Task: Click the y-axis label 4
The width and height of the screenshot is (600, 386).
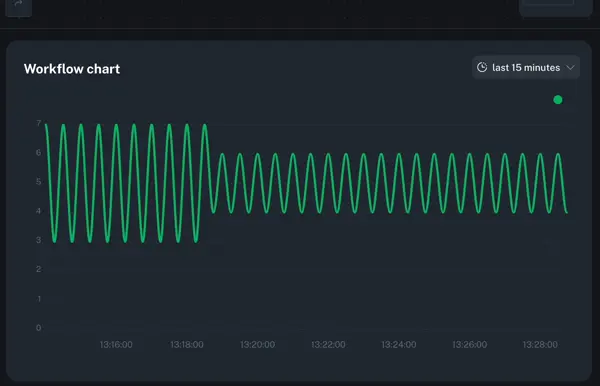Action: pos(39,211)
